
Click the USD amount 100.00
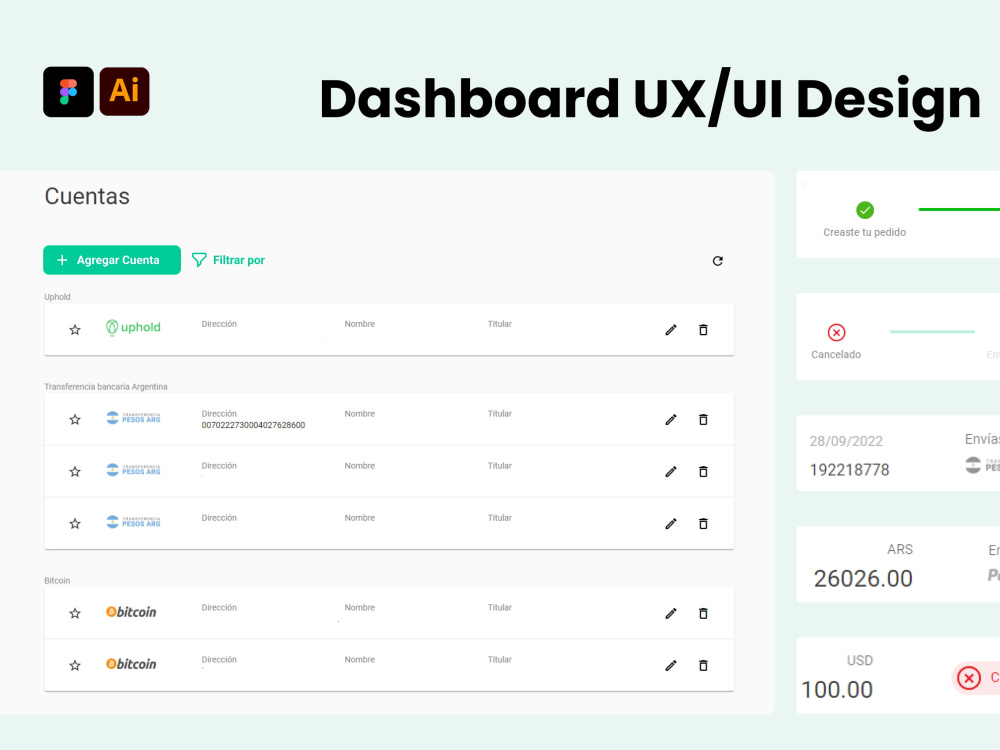pyautogui.click(x=837, y=689)
